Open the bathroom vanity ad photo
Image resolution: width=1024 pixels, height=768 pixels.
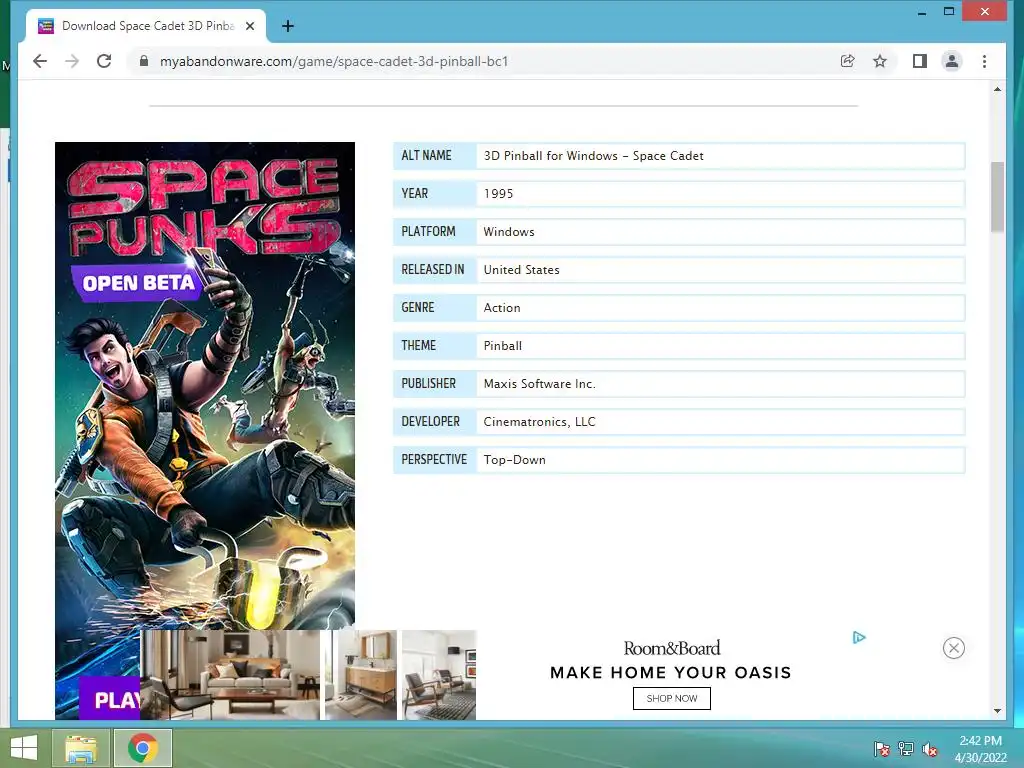(361, 675)
